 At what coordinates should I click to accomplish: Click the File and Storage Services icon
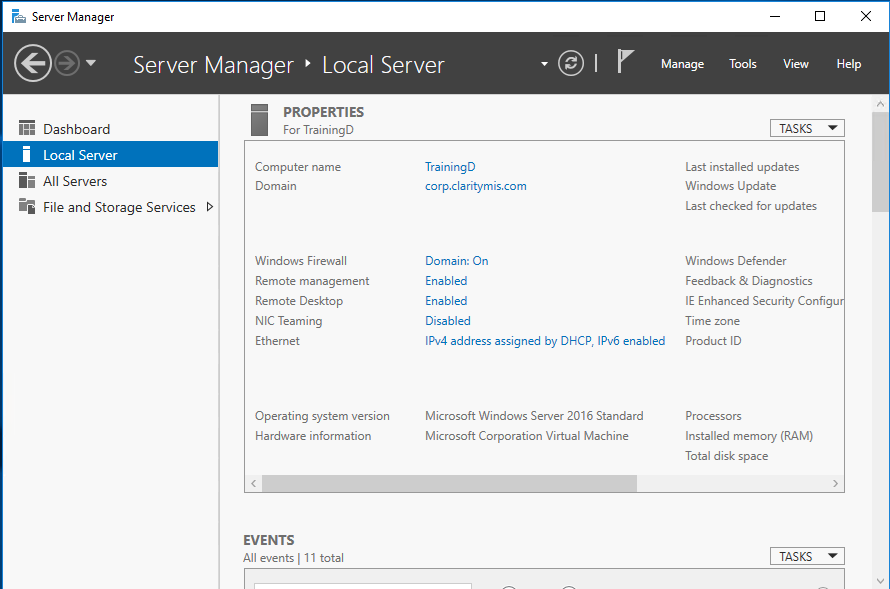pyautogui.click(x=27, y=205)
